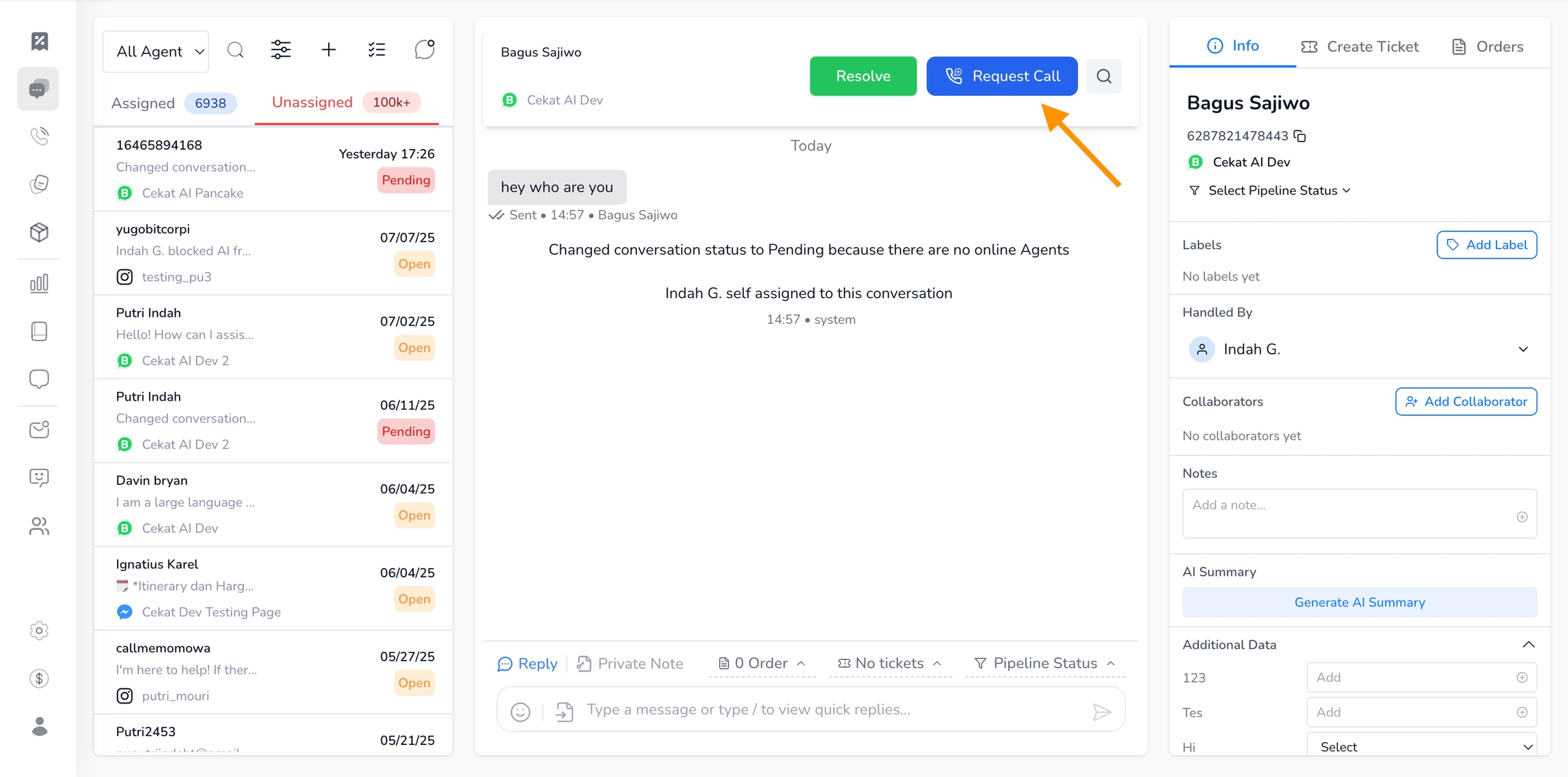Click the emoji picker in message box
This screenshot has height=777, width=1568.
521,712
